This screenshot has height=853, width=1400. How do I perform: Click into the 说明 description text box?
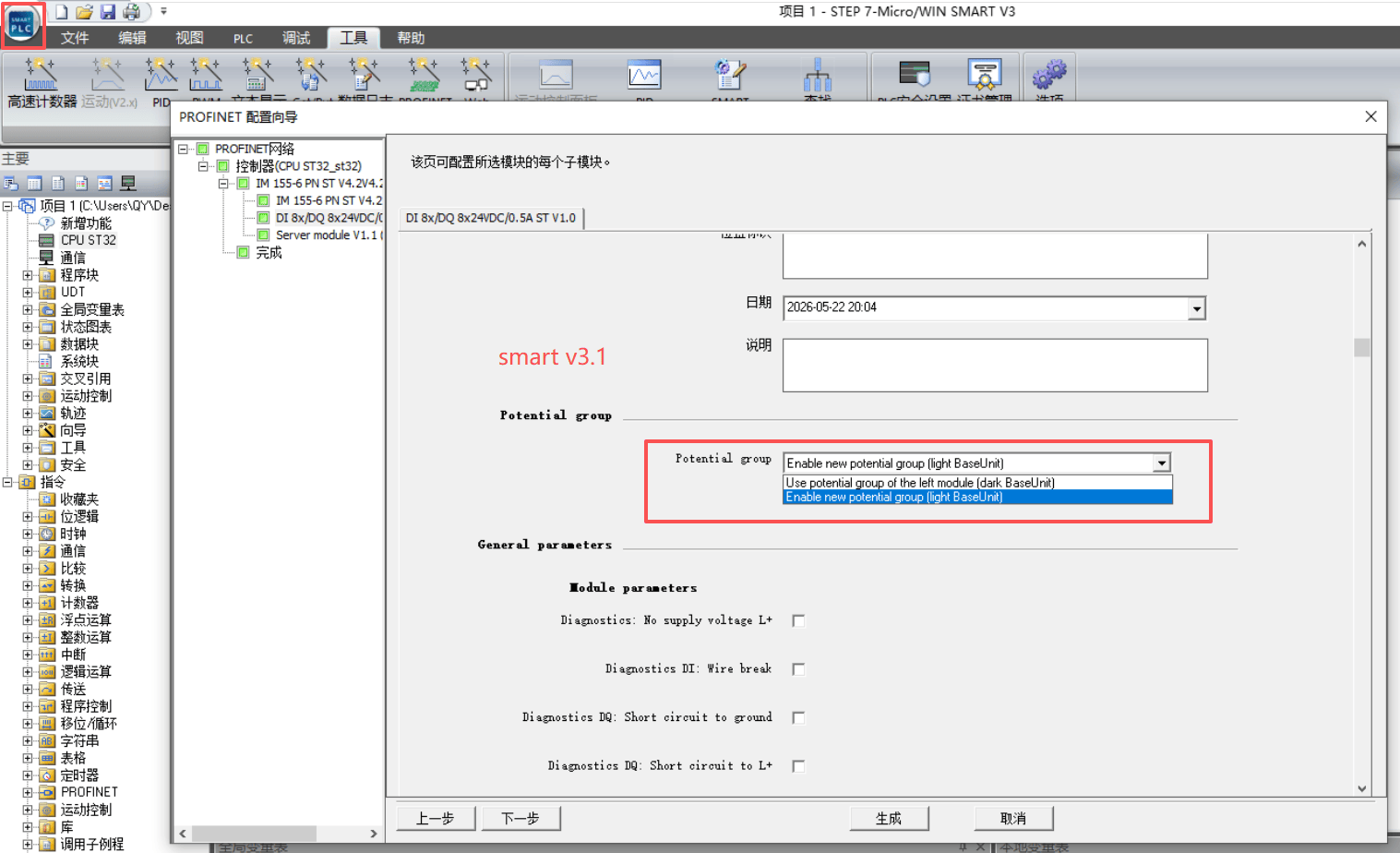tap(995, 366)
